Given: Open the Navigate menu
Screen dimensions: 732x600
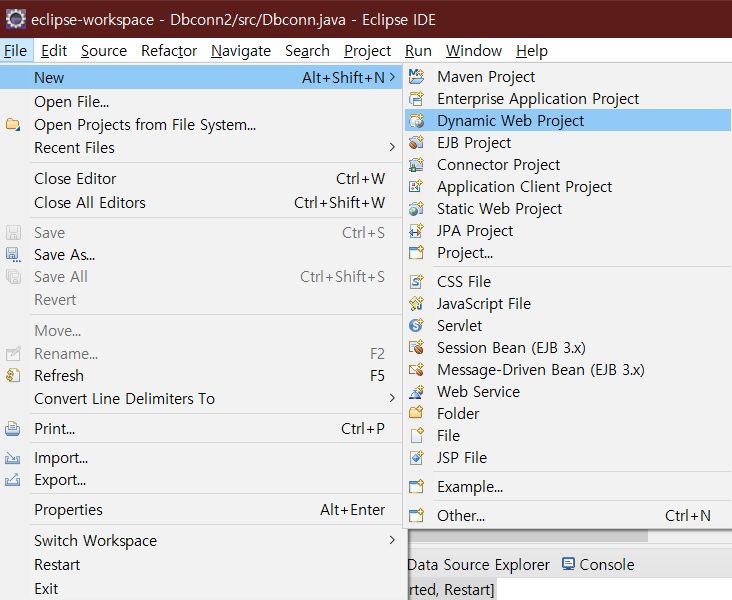Looking at the screenshot, I should pyautogui.click(x=241, y=50).
